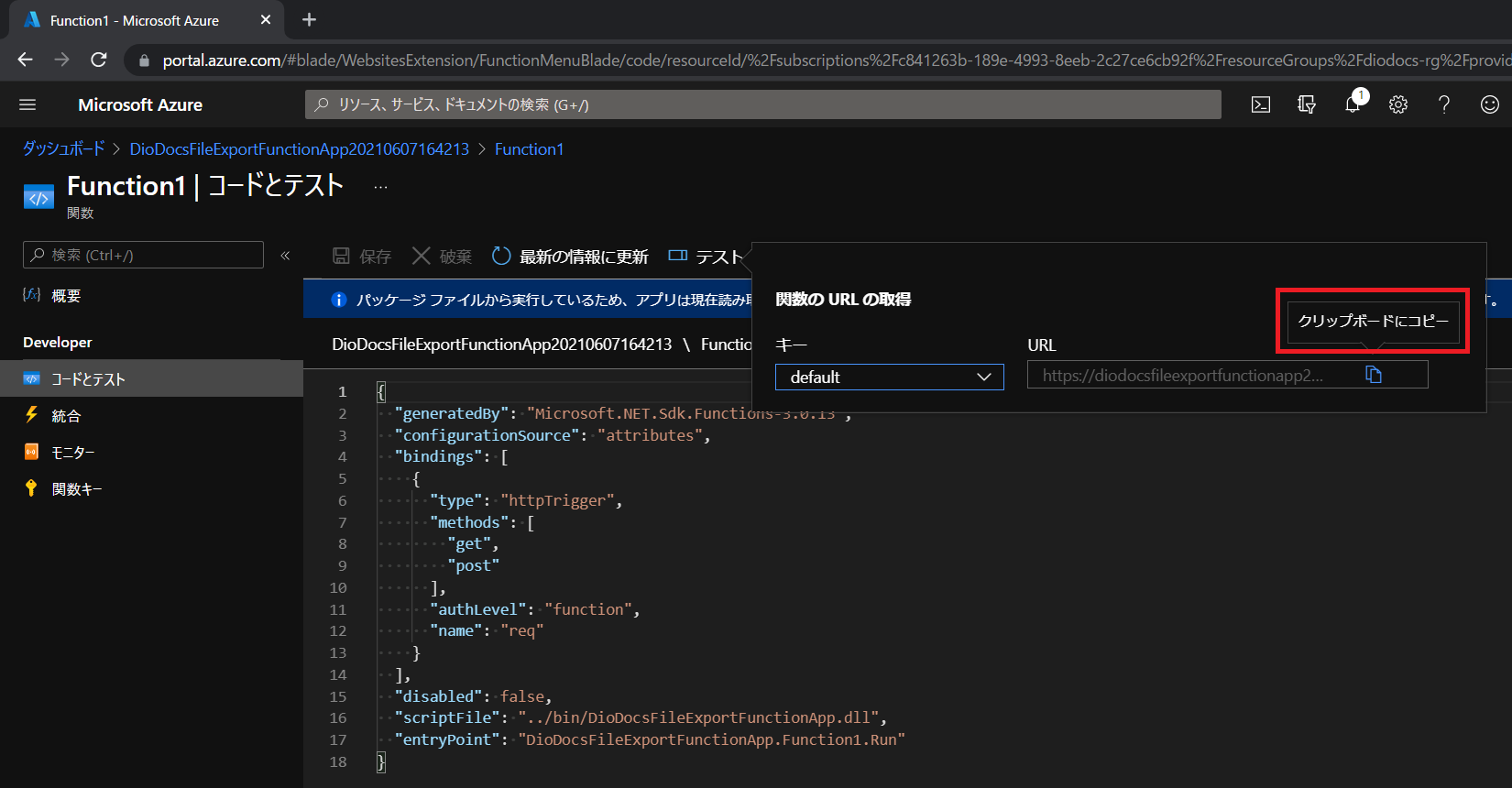This screenshot has height=788, width=1512.
Task: Collapse the left menu with double chevron
Action: (285, 256)
